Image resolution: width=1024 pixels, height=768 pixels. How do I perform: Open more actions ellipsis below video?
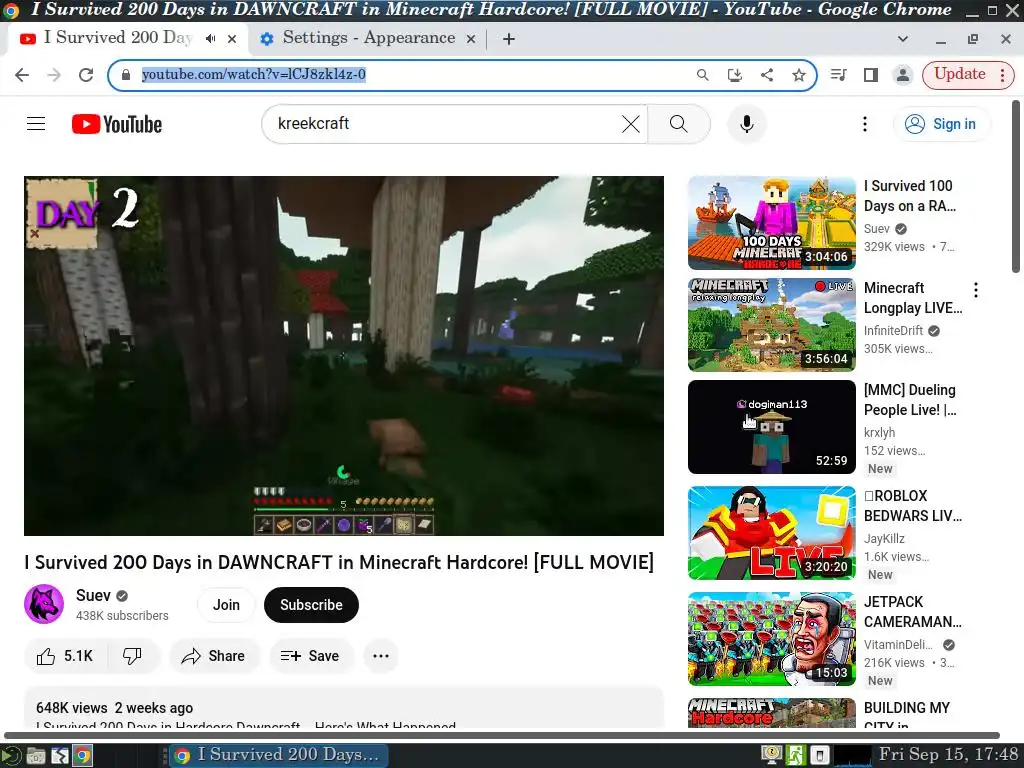point(381,656)
